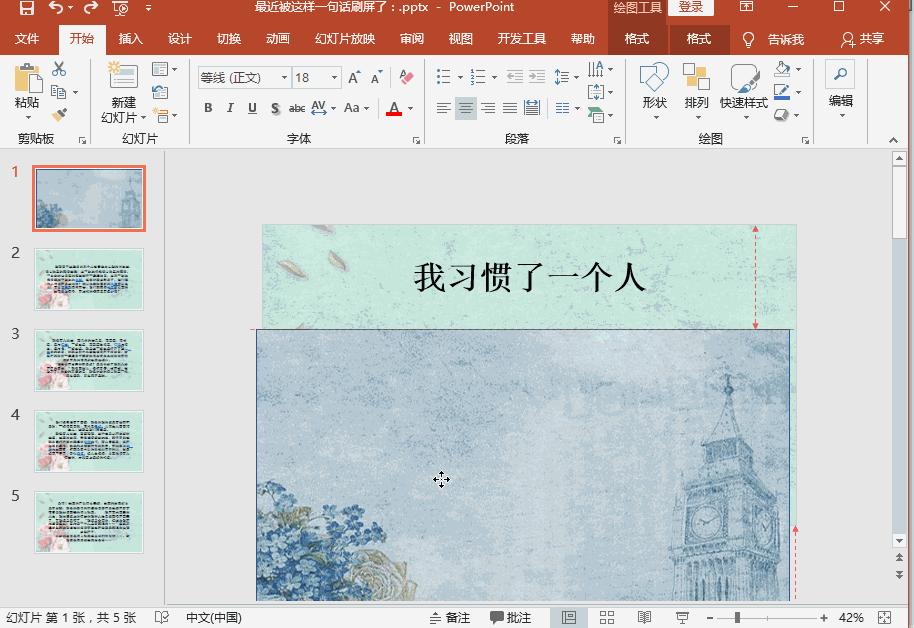This screenshot has width=914, height=628.
Task: Switch to Slide Sorter view icon
Action: pyautogui.click(x=607, y=616)
